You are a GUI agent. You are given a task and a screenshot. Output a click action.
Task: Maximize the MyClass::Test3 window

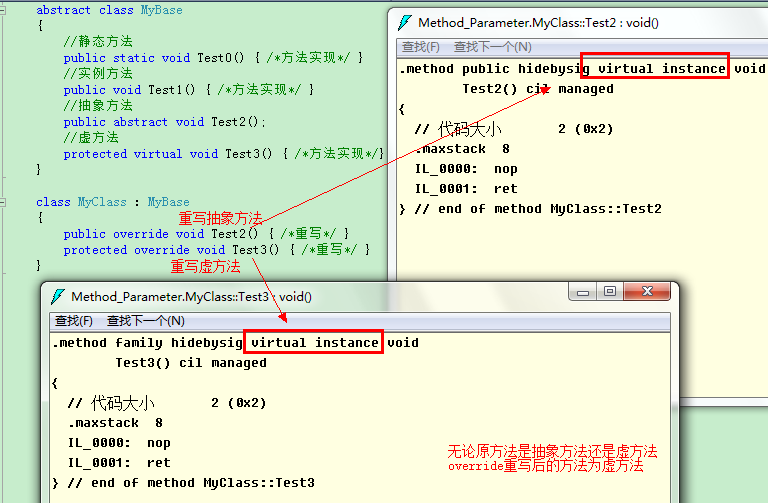coord(610,292)
